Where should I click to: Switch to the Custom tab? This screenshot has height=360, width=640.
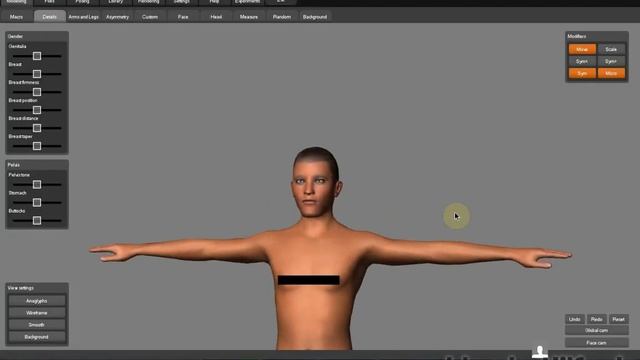[150, 17]
